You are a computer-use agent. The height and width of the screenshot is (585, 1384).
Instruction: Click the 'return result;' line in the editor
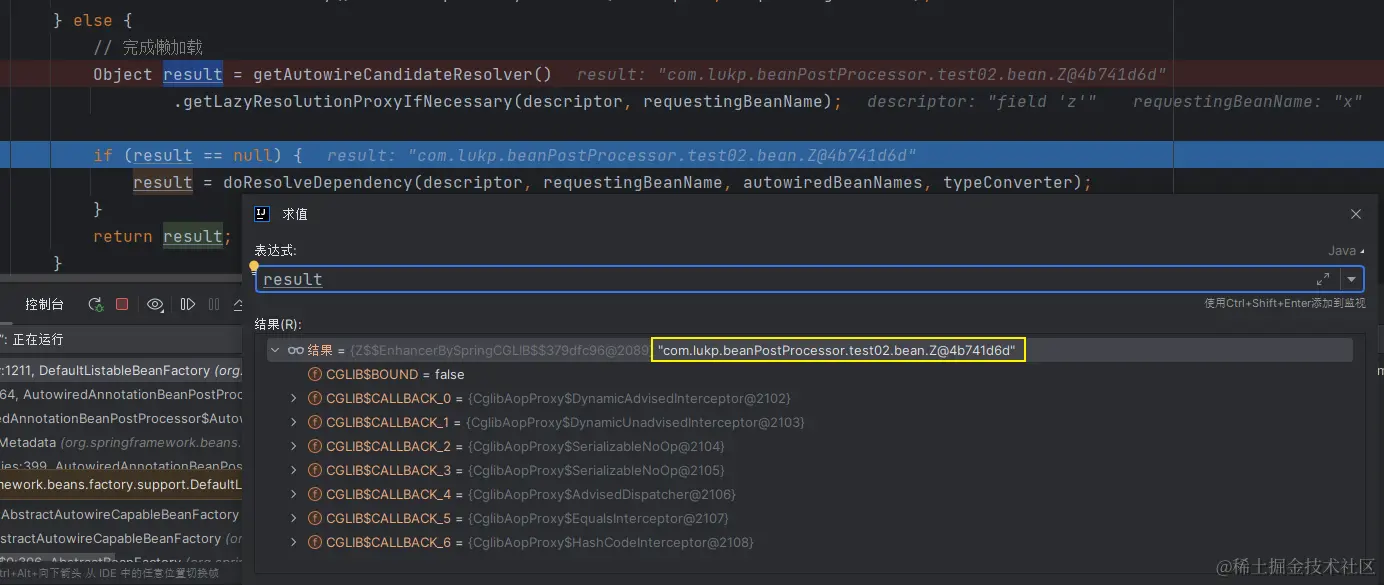(162, 236)
